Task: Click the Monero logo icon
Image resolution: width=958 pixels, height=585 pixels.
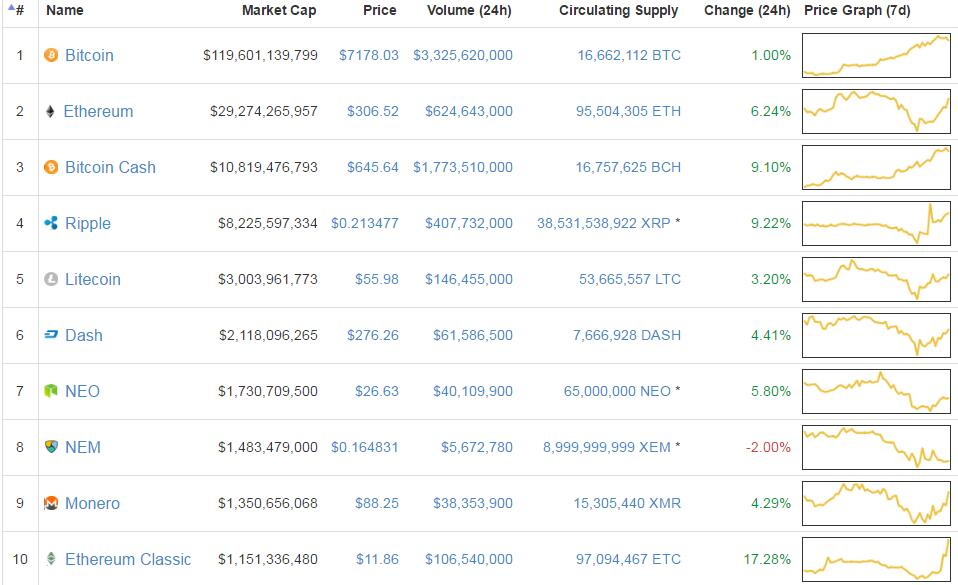Action: pyautogui.click(x=51, y=504)
